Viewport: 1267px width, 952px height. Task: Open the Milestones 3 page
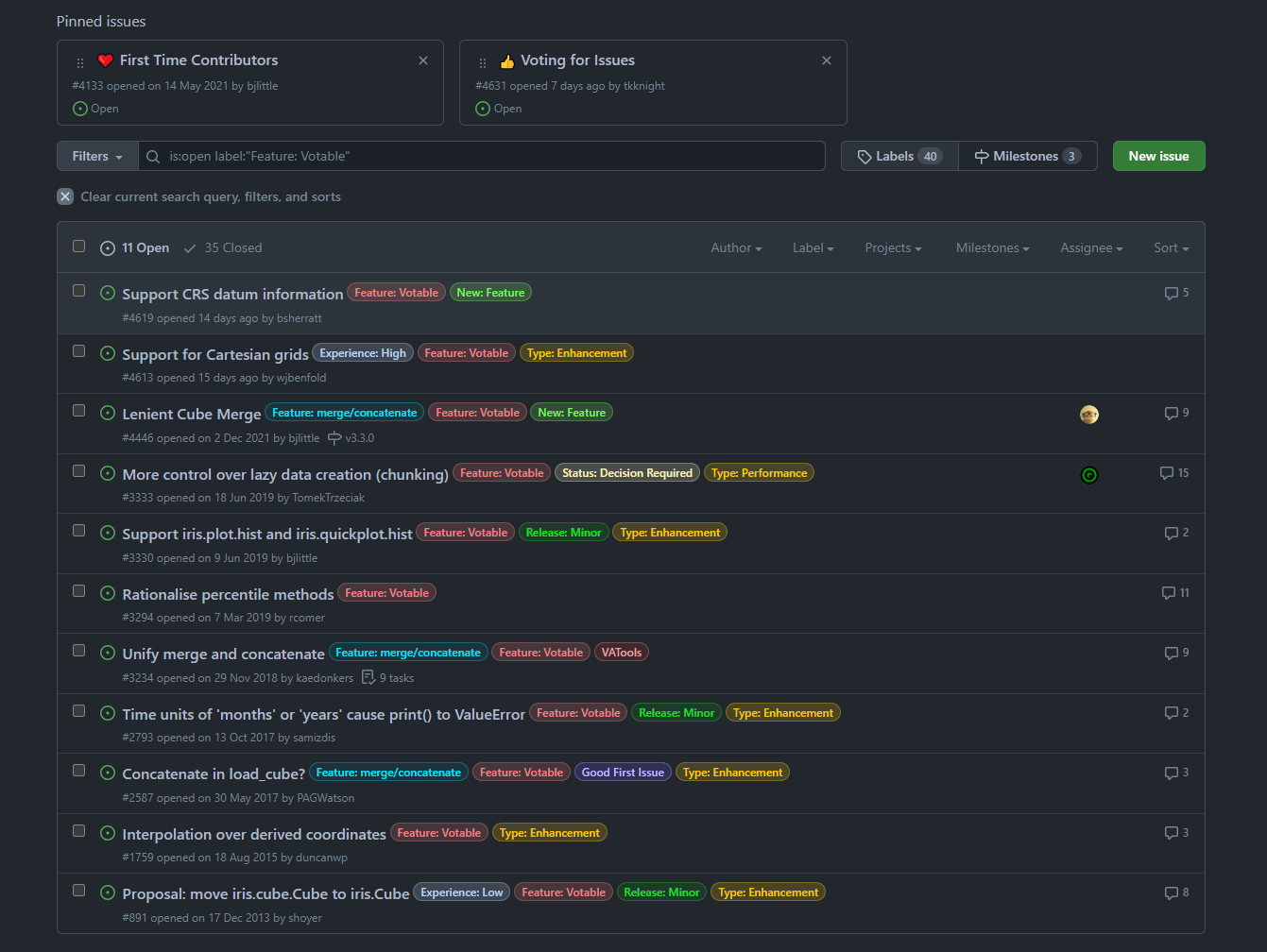[x=1028, y=157]
